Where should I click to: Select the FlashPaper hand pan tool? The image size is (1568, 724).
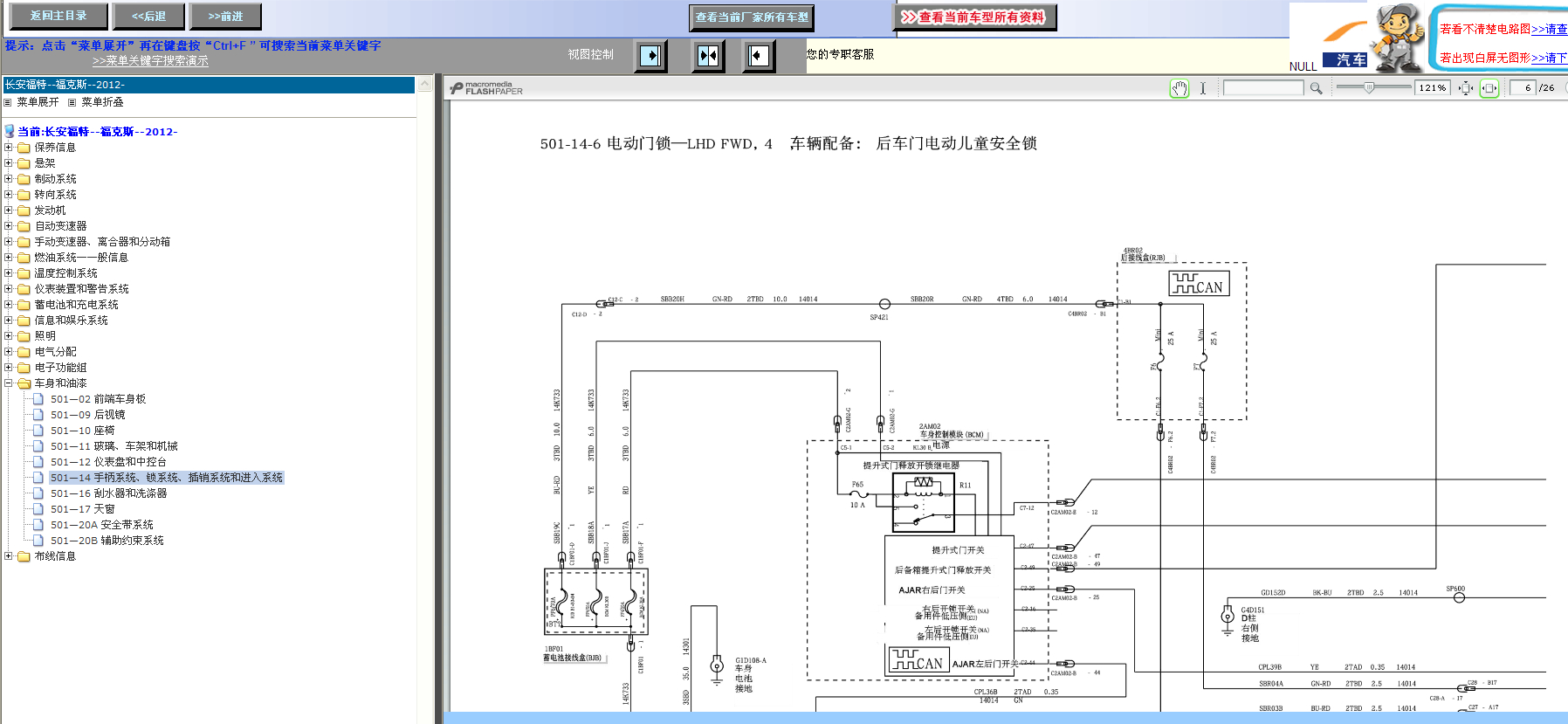pyautogui.click(x=1179, y=88)
